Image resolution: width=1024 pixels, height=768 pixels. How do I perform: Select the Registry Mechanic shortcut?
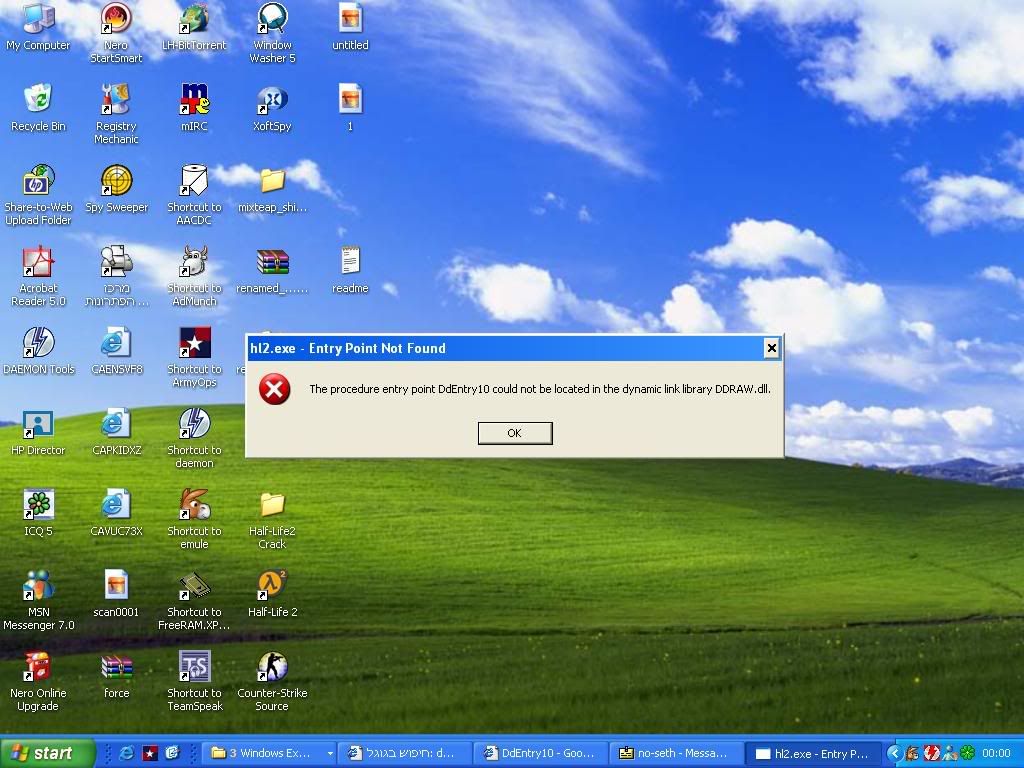[x=116, y=114]
